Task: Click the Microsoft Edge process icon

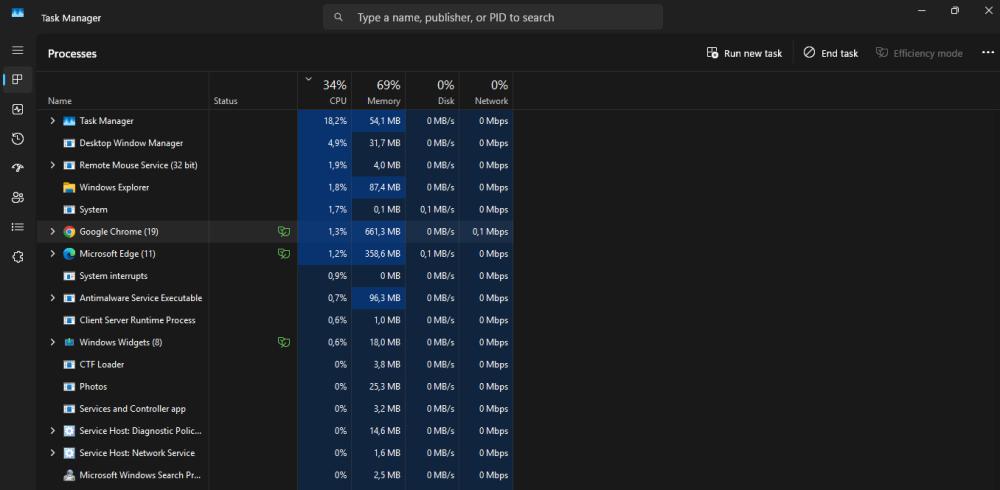Action: tap(69, 254)
